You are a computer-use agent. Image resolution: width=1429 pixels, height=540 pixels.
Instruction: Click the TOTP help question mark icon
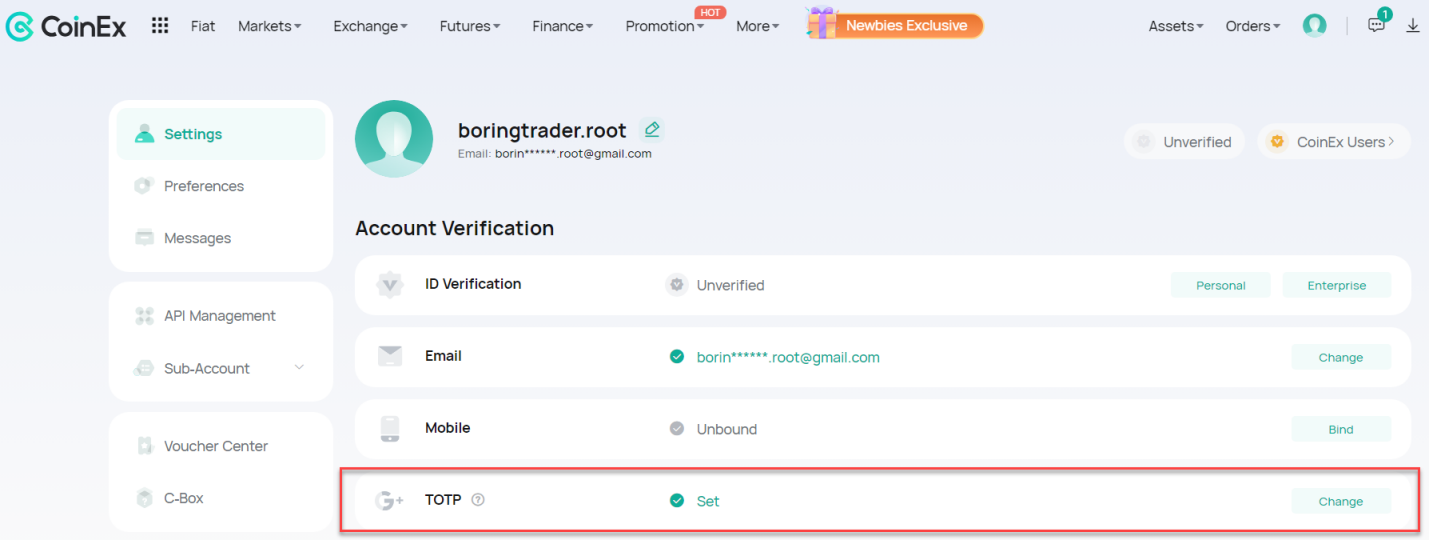coord(478,500)
